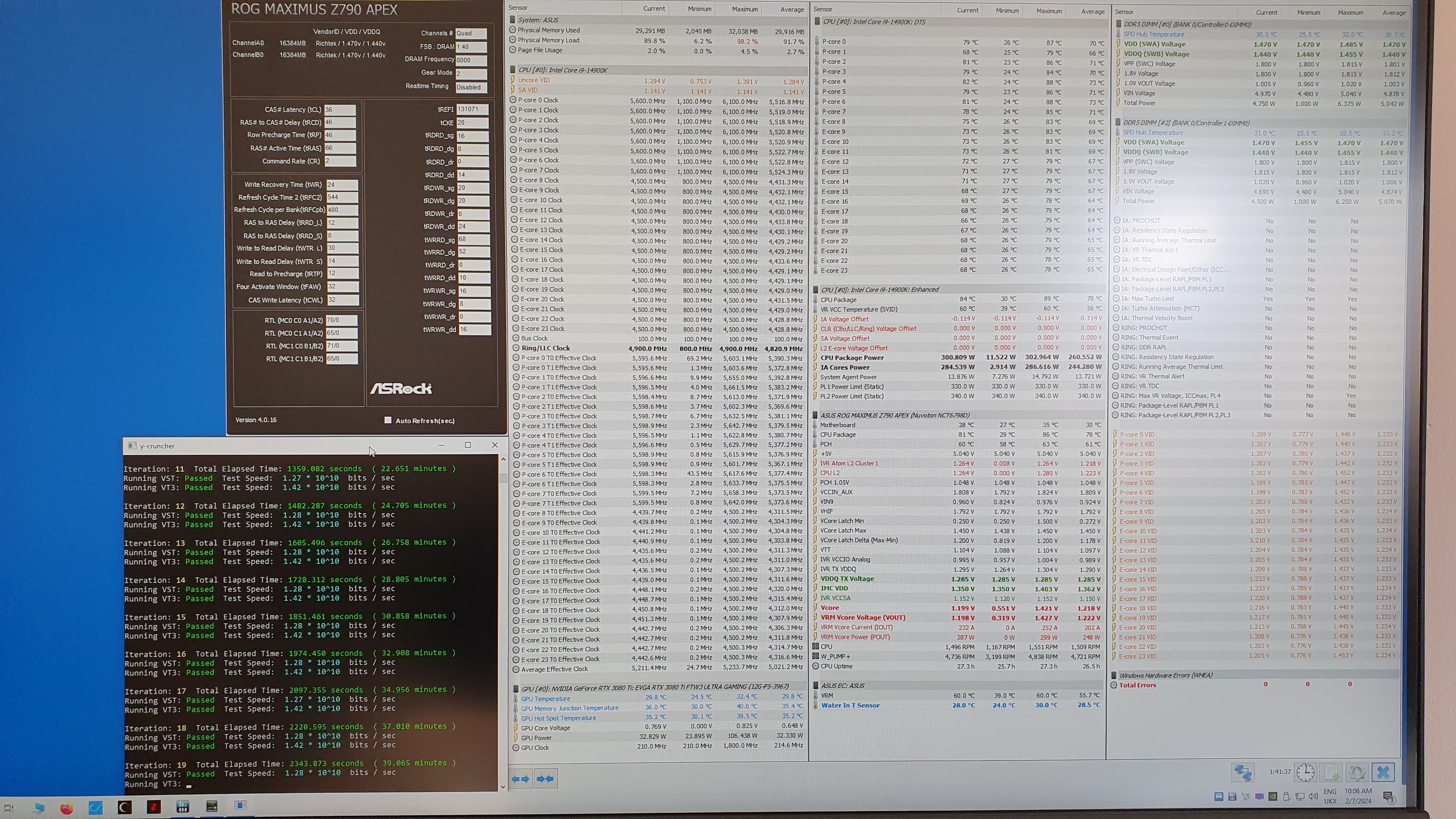Image resolution: width=1456 pixels, height=819 pixels.
Task: Switch to HWiNFO from the taskbar
Action: pos(183,807)
